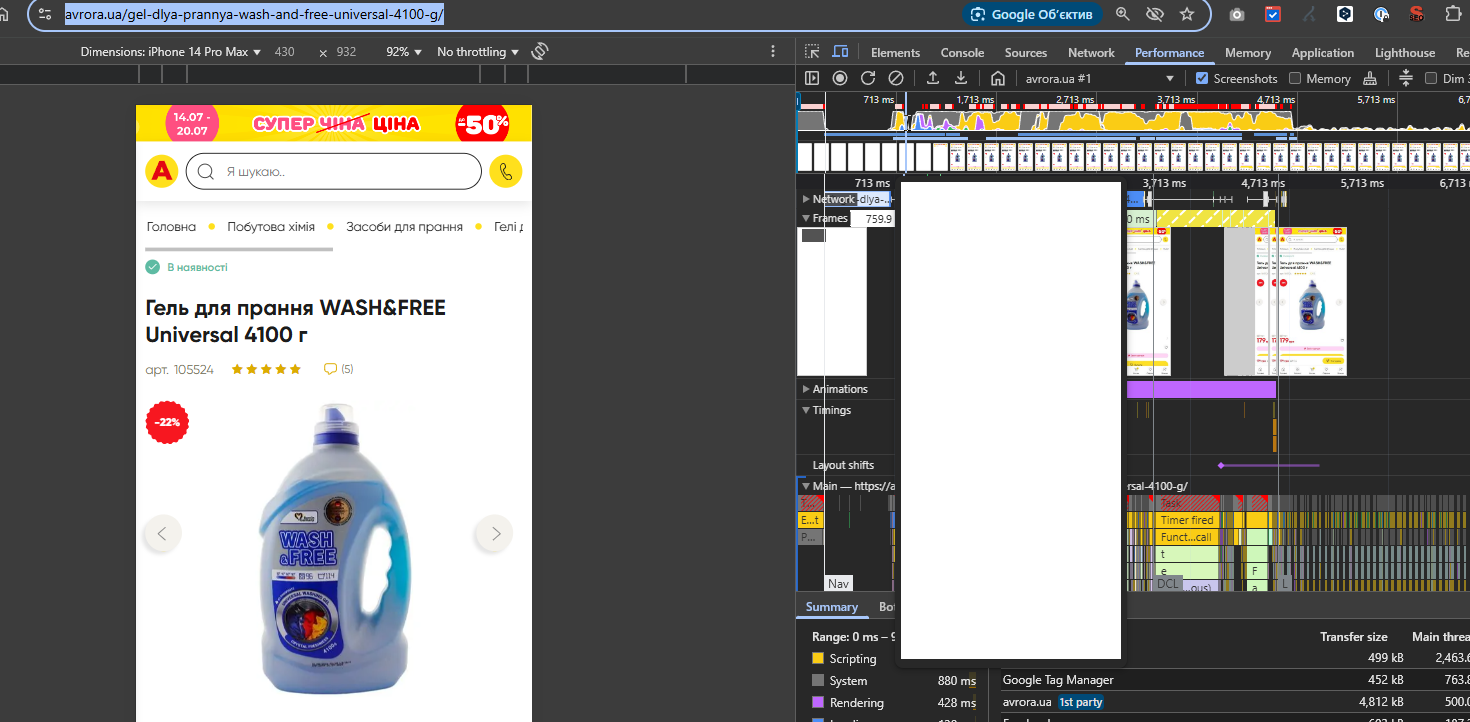Open the Sources tab
The width and height of the screenshot is (1470, 722).
tap(1026, 53)
